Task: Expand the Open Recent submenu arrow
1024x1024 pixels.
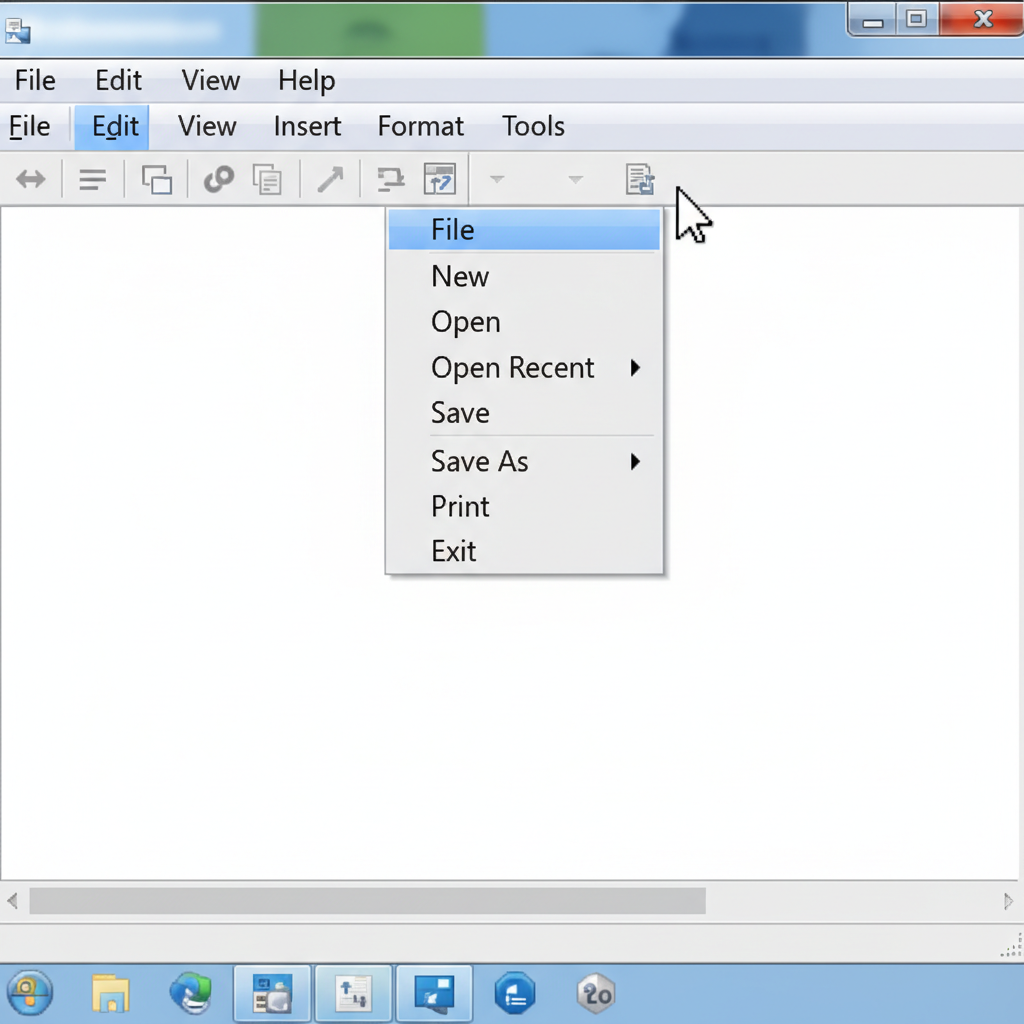Action: point(635,368)
